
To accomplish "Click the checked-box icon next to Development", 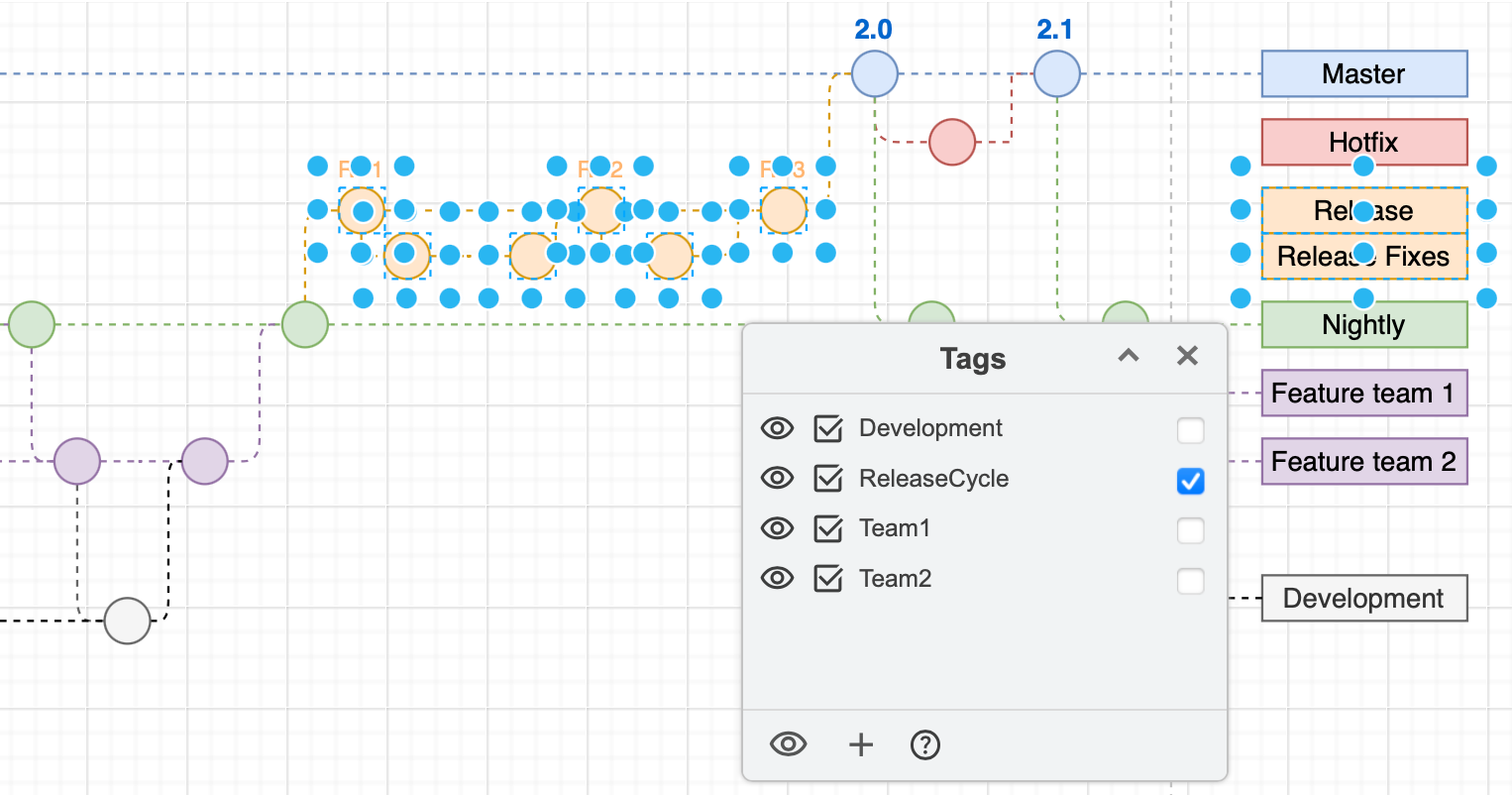I will click(x=829, y=428).
